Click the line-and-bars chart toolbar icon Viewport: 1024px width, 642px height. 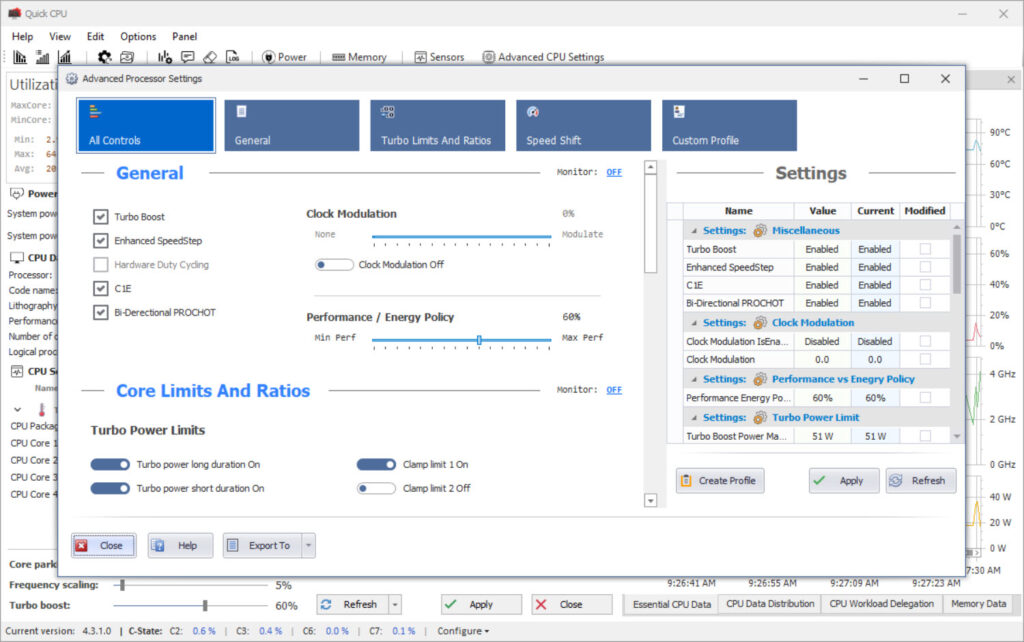(65, 57)
